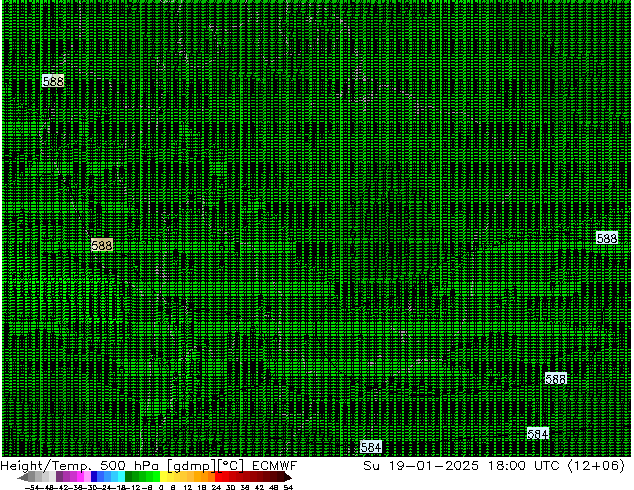
Task: Click the '19-01-2025' date text
Action: (434, 466)
